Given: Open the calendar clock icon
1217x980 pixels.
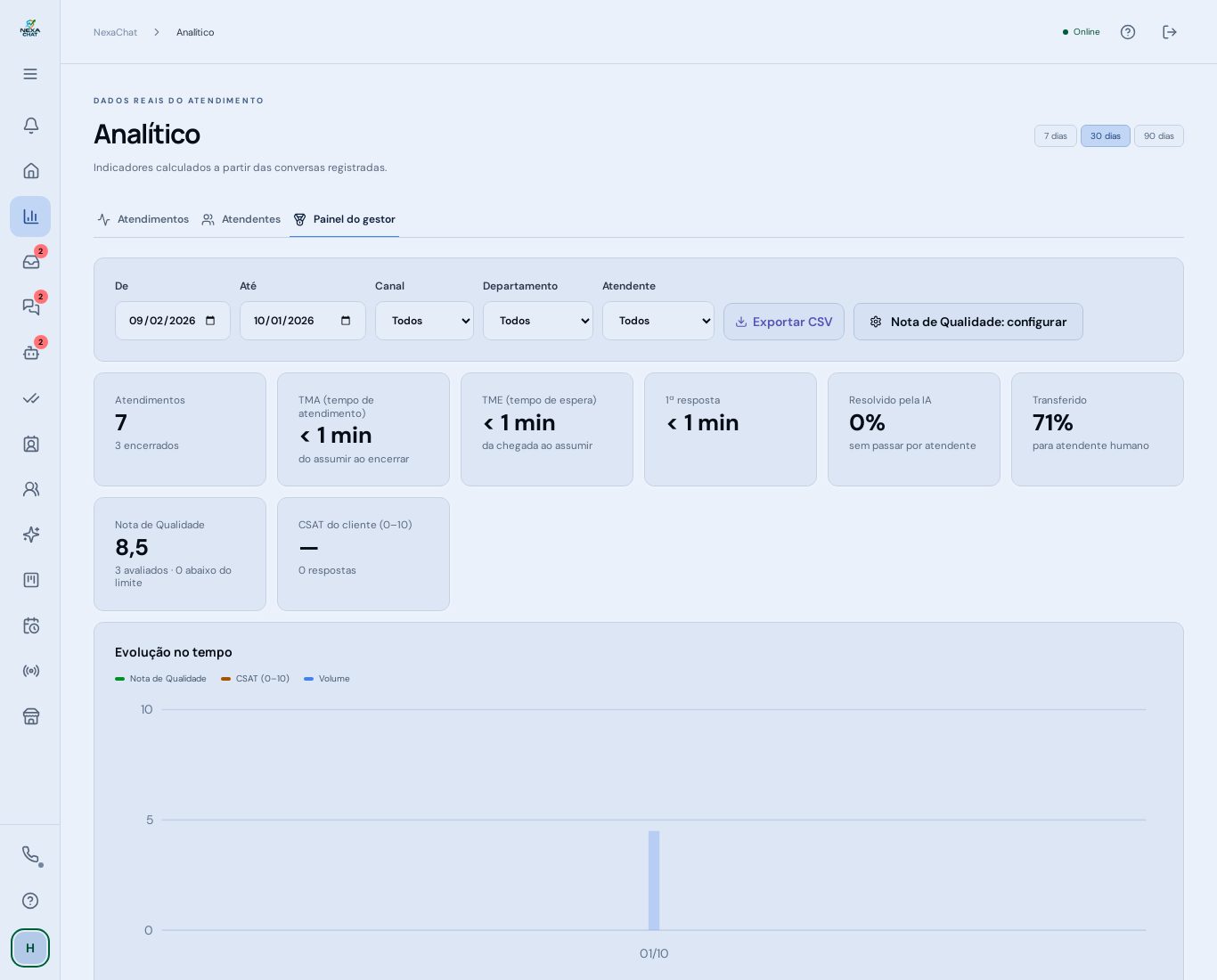Looking at the screenshot, I should coord(30,625).
